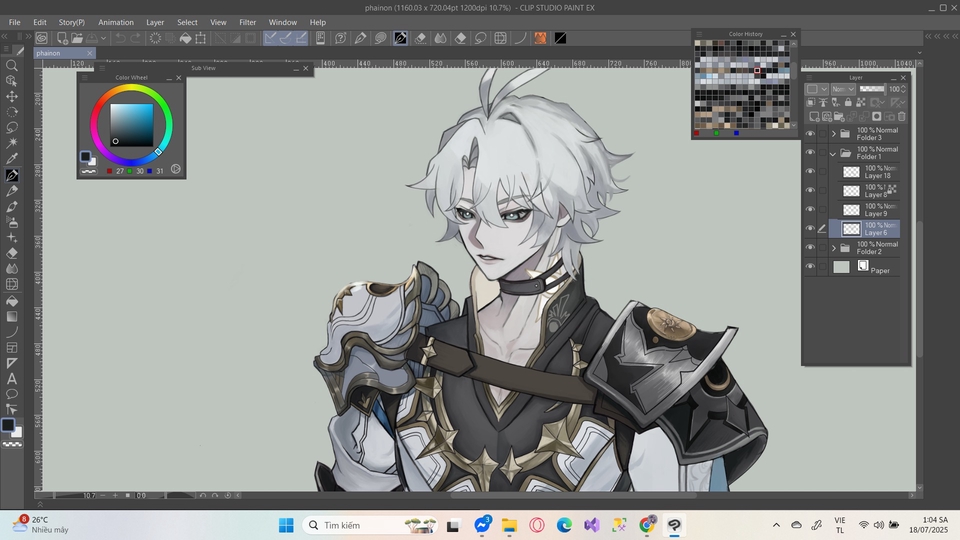Select the Move layer tool
Viewport: 960px width, 540px height.
coord(11,96)
